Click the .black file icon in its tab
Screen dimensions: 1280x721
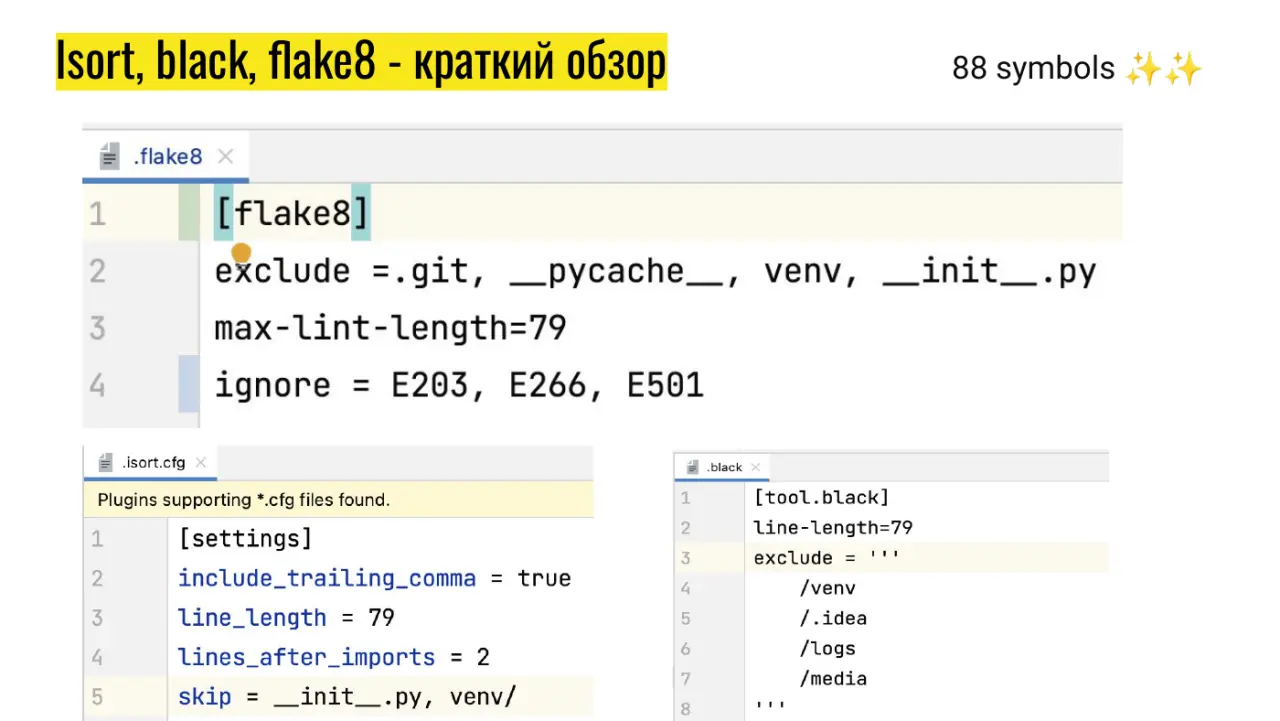point(692,467)
